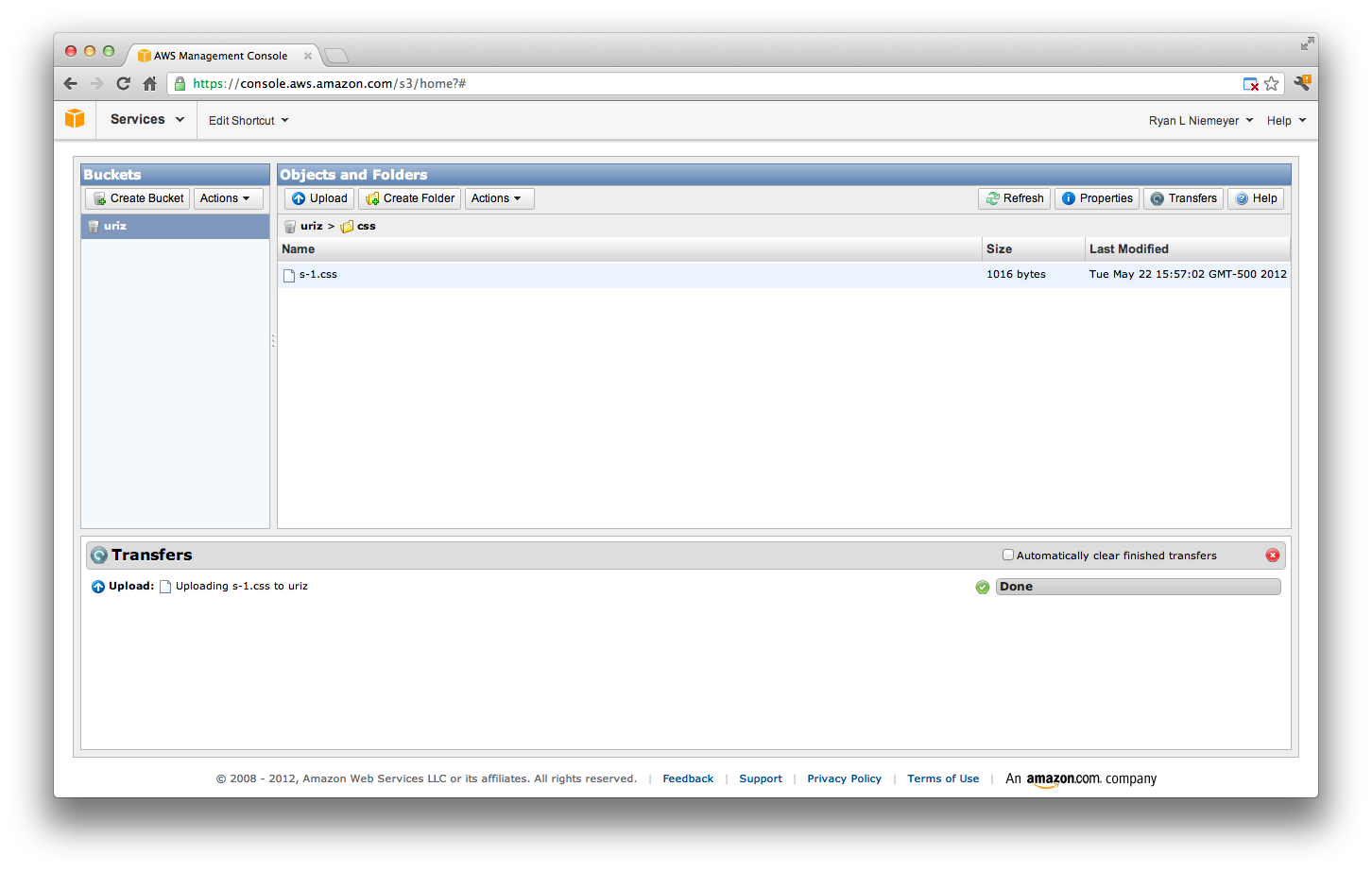The height and width of the screenshot is (872, 1372).
Task: Click the Create Bucket icon
Action: 100,198
